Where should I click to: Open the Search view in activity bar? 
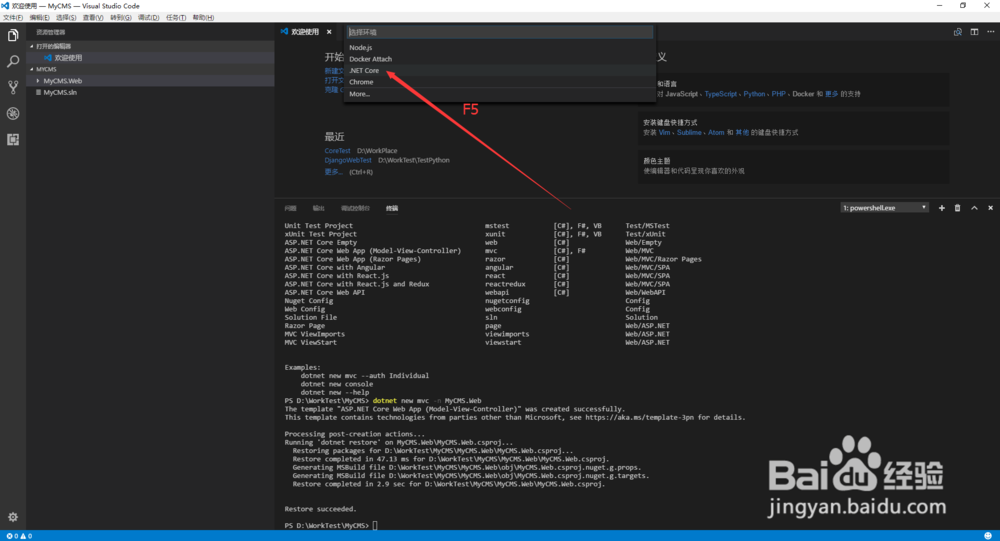pyautogui.click(x=13, y=62)
